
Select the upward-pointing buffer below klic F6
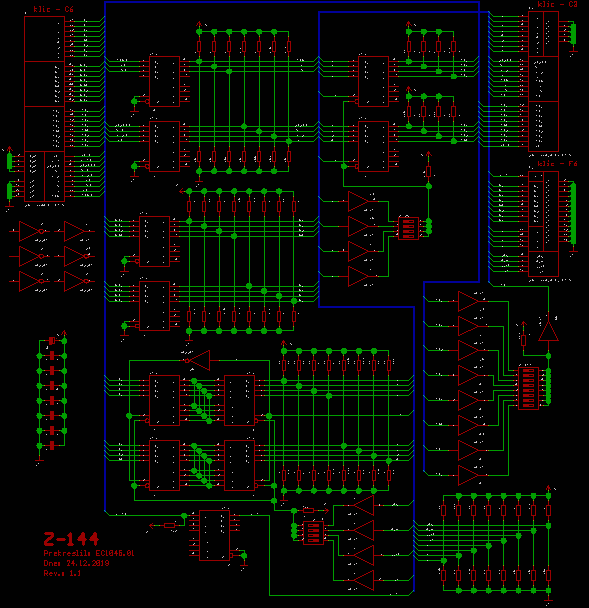tap(548, 331)
